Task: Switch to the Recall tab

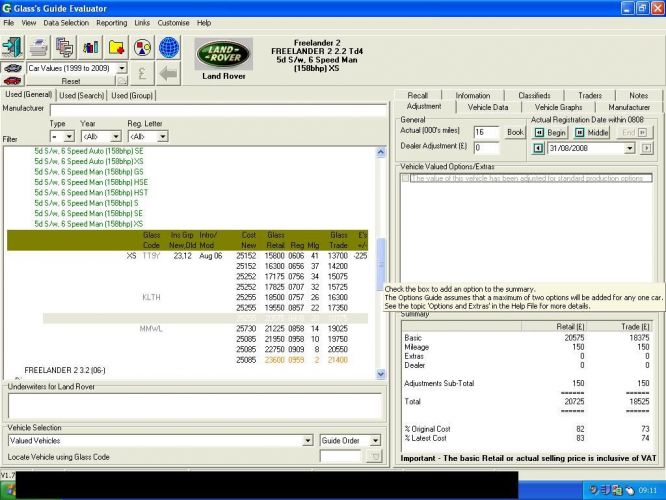Action: tap(418, 96)
